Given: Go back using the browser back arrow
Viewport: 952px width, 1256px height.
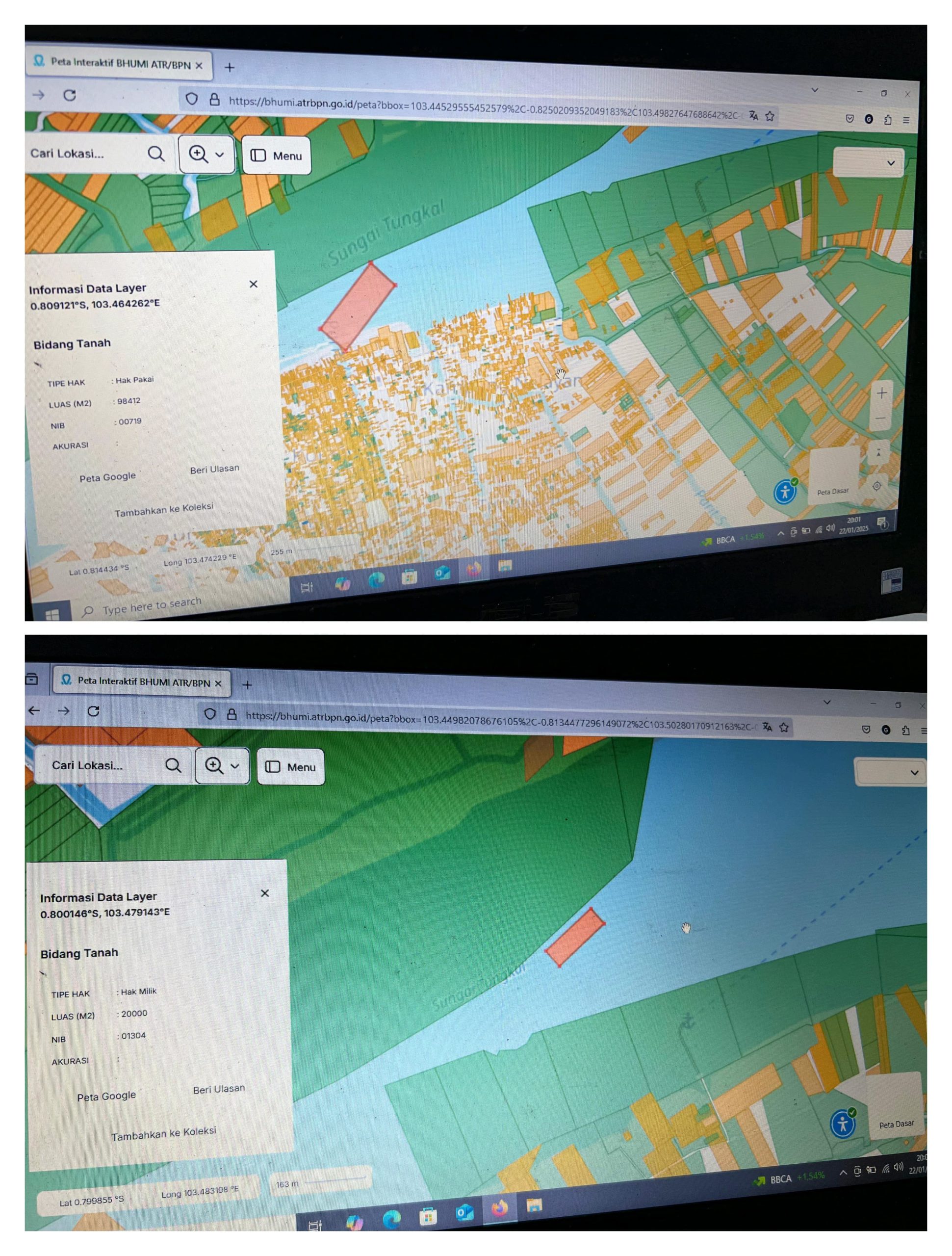Looking at the screenshot, I should pyautogui.click(x=35, y=710).
